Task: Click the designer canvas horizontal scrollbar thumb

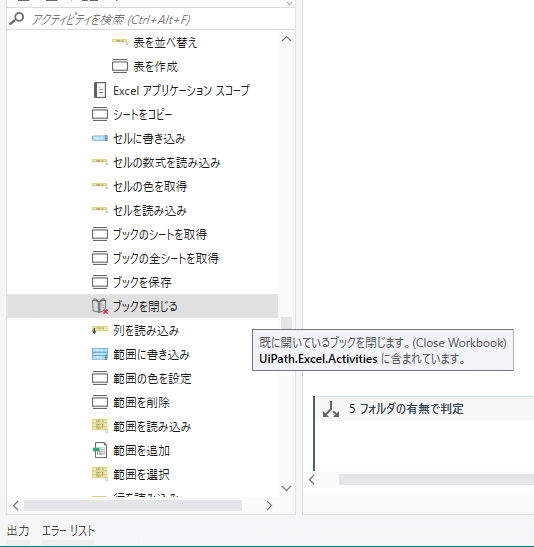Action: tap(436, 480)
